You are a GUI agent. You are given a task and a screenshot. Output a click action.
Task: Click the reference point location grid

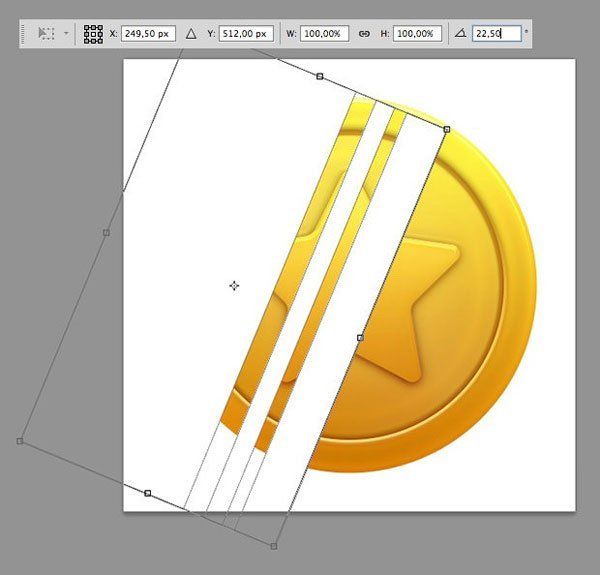point(93,34)
